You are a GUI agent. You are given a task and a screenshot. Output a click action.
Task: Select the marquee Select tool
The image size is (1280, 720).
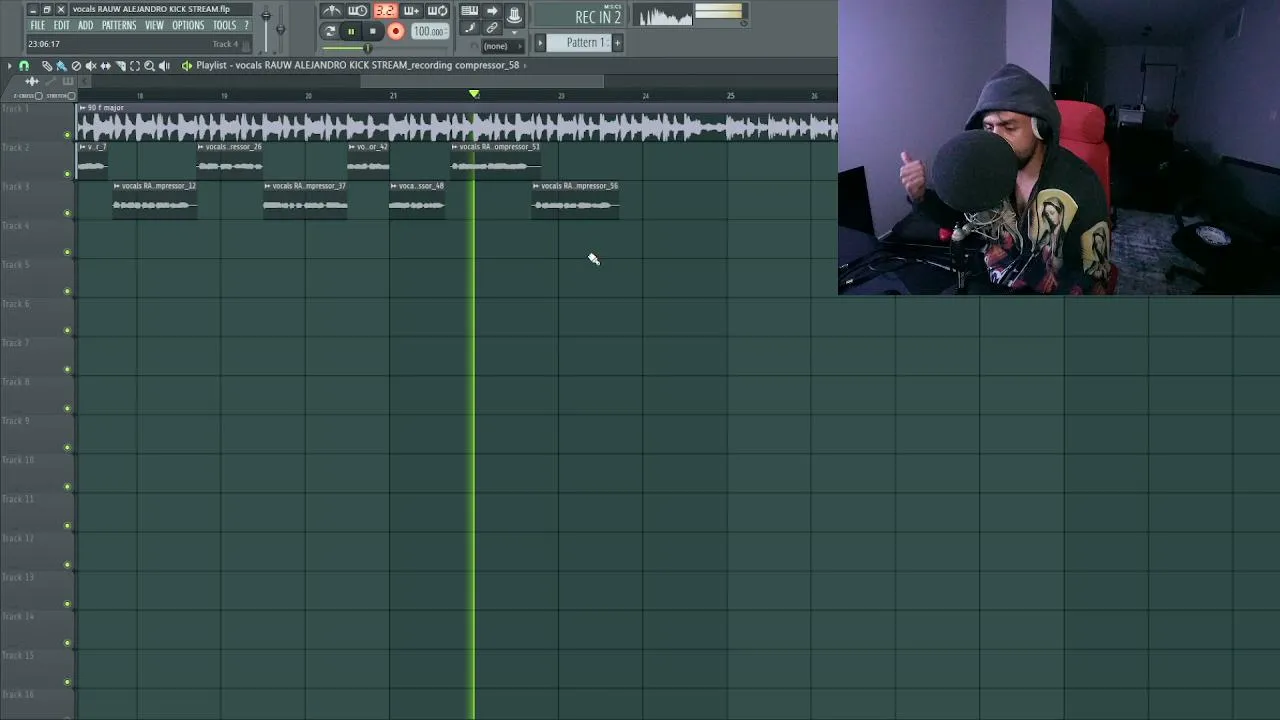[135, 66]
